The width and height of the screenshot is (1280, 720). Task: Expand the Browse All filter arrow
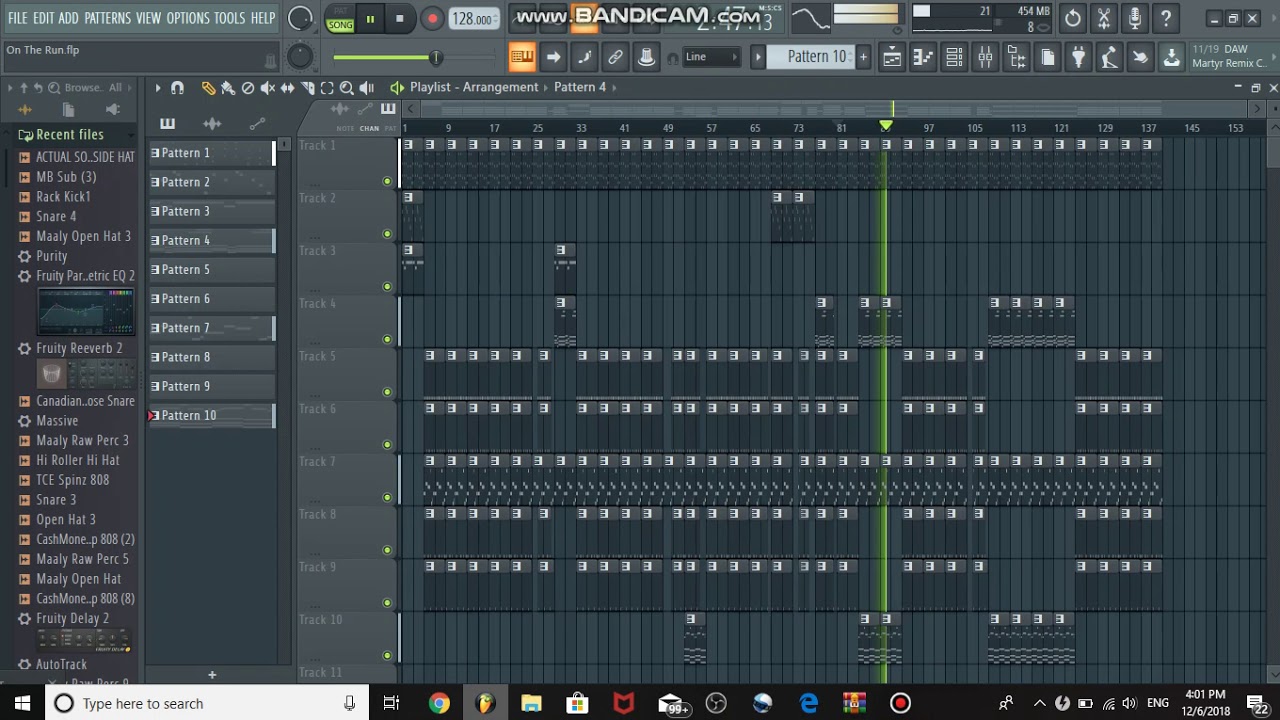132,88
